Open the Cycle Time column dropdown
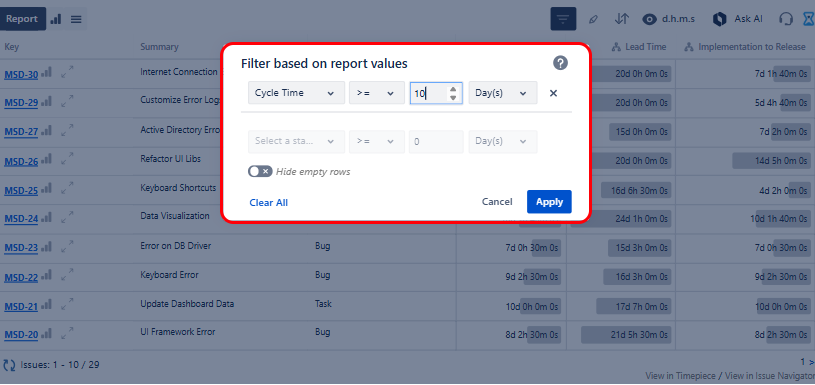The width and height of the screenshot is (815, 385). point(296,93)
